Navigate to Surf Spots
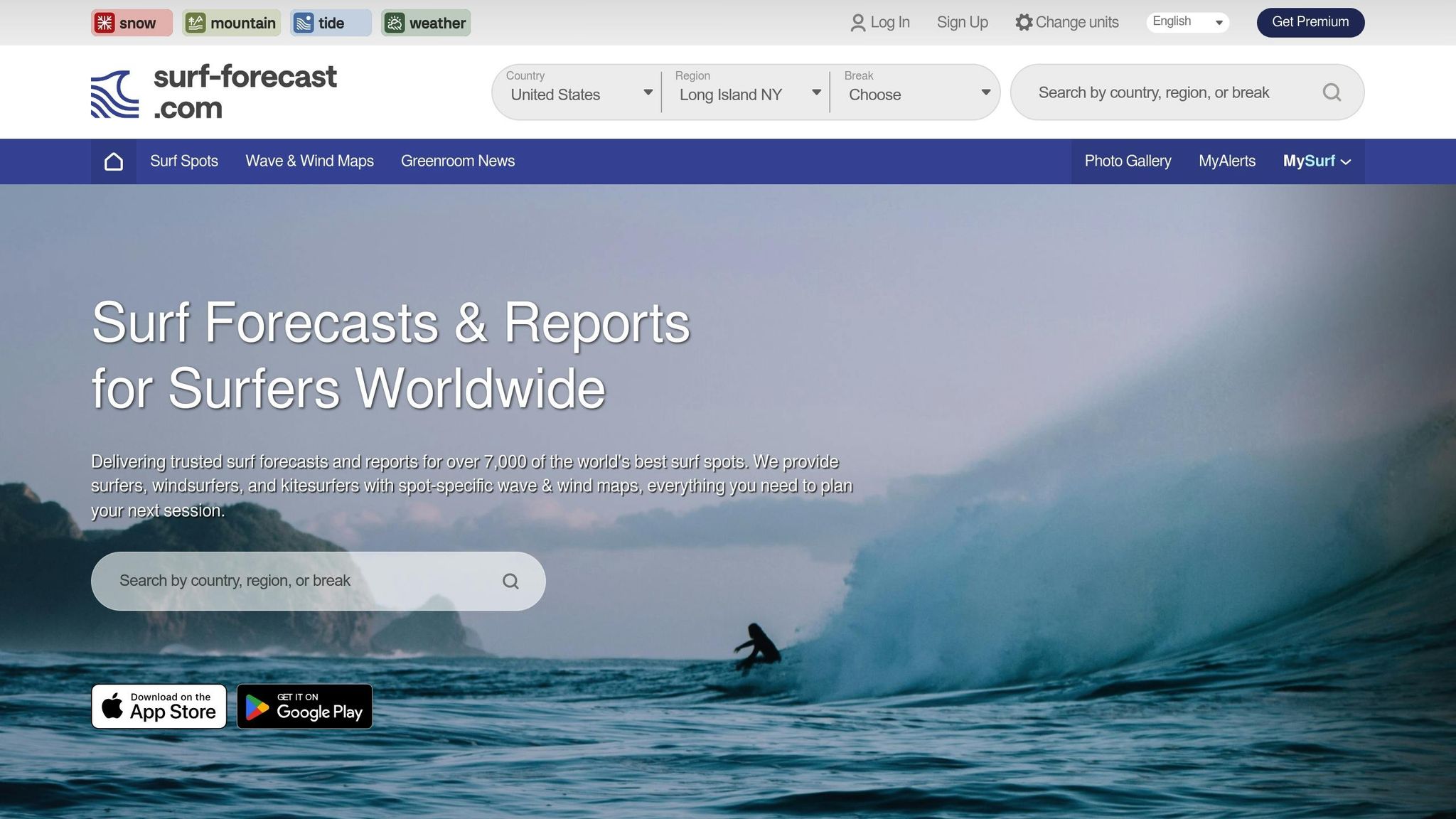Viewport: 1456px width, 819px height. click(x=184, y=161)
